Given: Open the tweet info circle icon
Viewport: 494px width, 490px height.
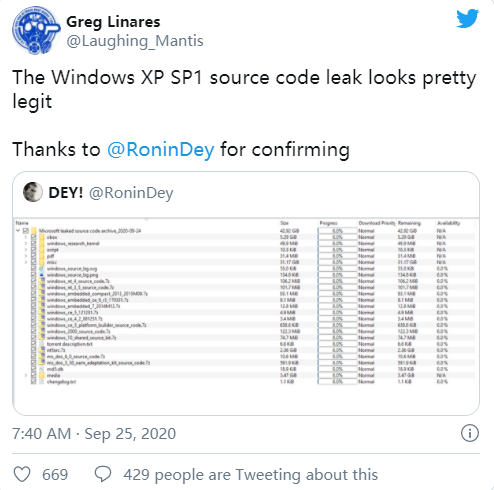Looking at the screenshot, I should pyautogui.click(x=470, y=433).
